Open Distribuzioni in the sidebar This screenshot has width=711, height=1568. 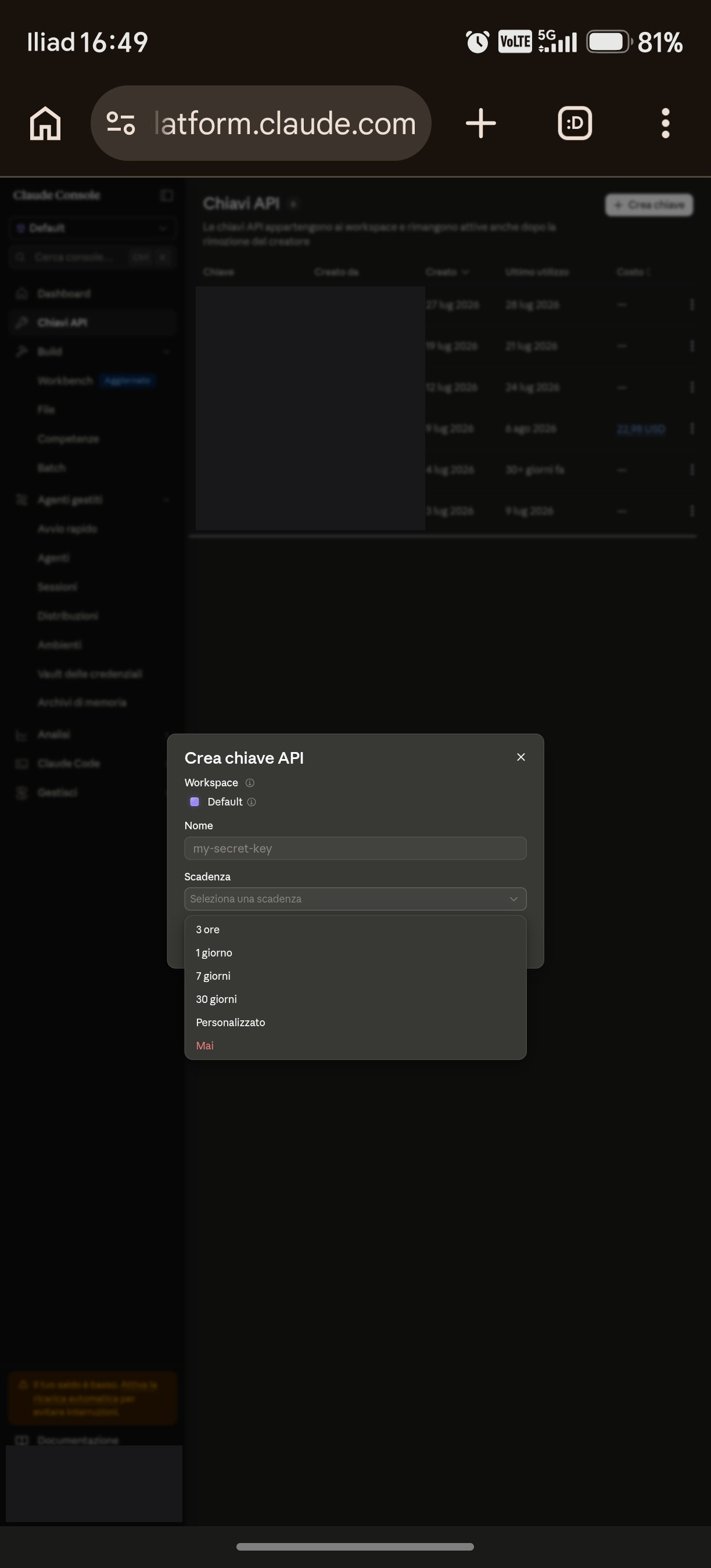67,616
